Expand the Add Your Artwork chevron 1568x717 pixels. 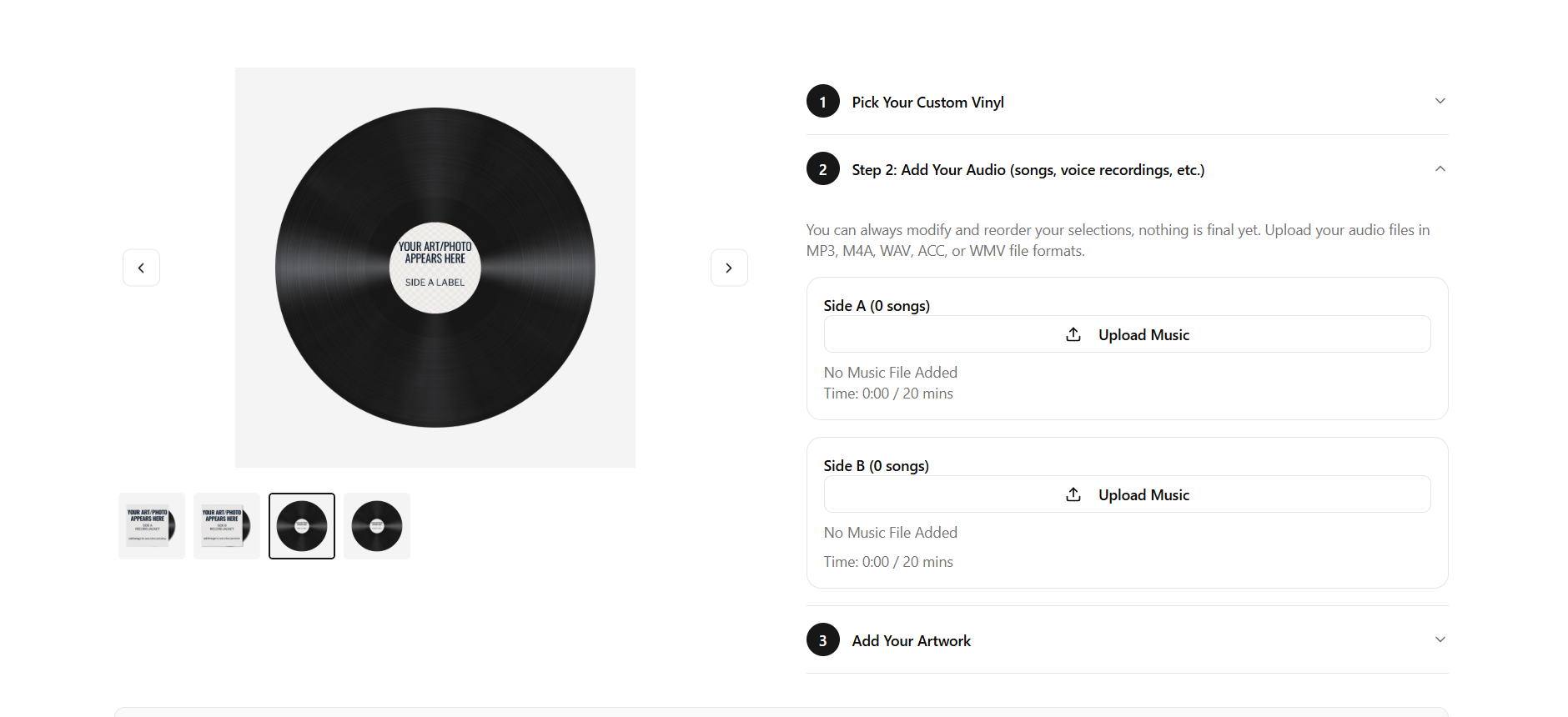coord(1440,639)
